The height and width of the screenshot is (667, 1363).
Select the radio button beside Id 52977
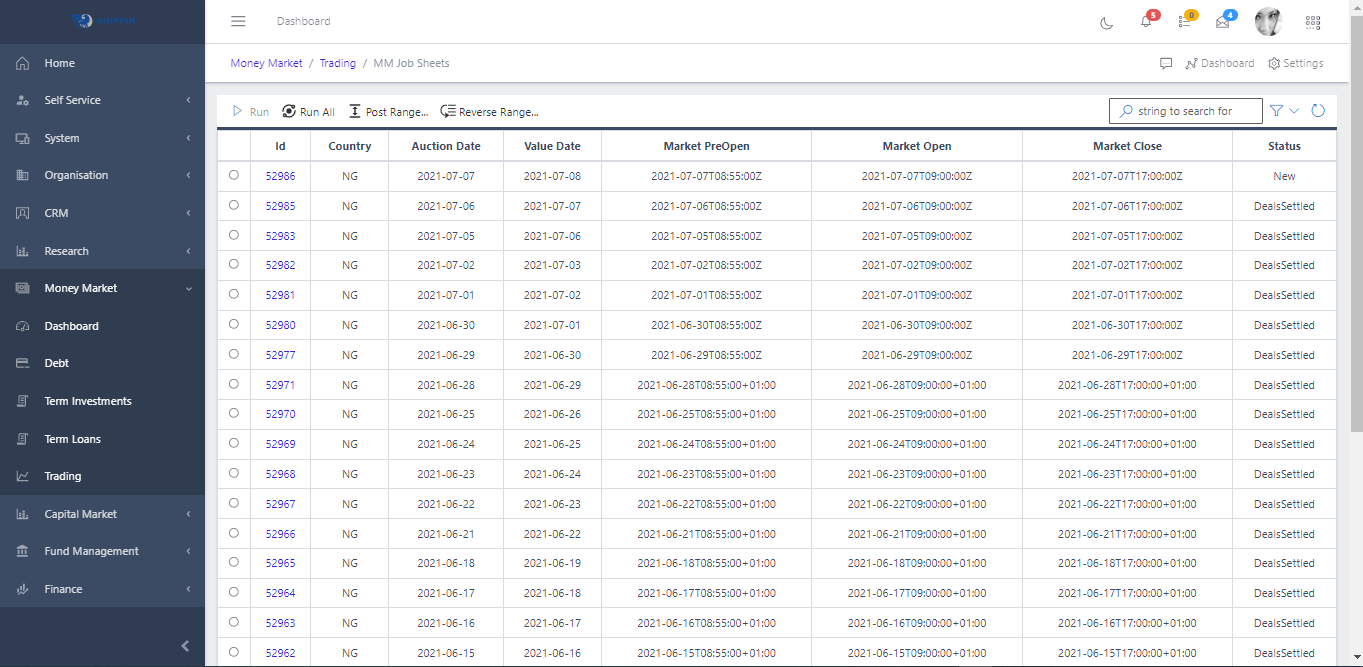coord(233,354)
